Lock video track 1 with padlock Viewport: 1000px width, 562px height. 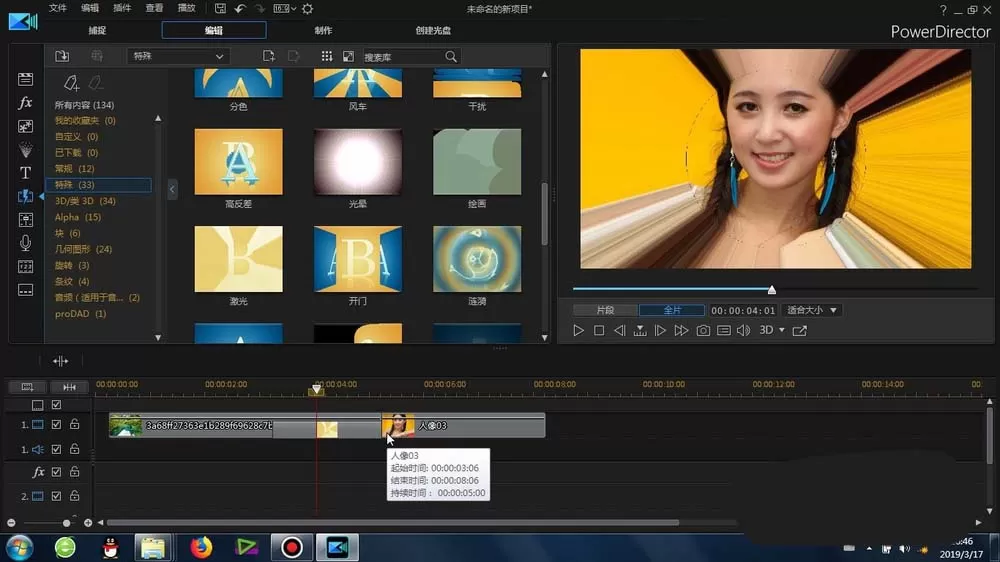click(75, 424)
